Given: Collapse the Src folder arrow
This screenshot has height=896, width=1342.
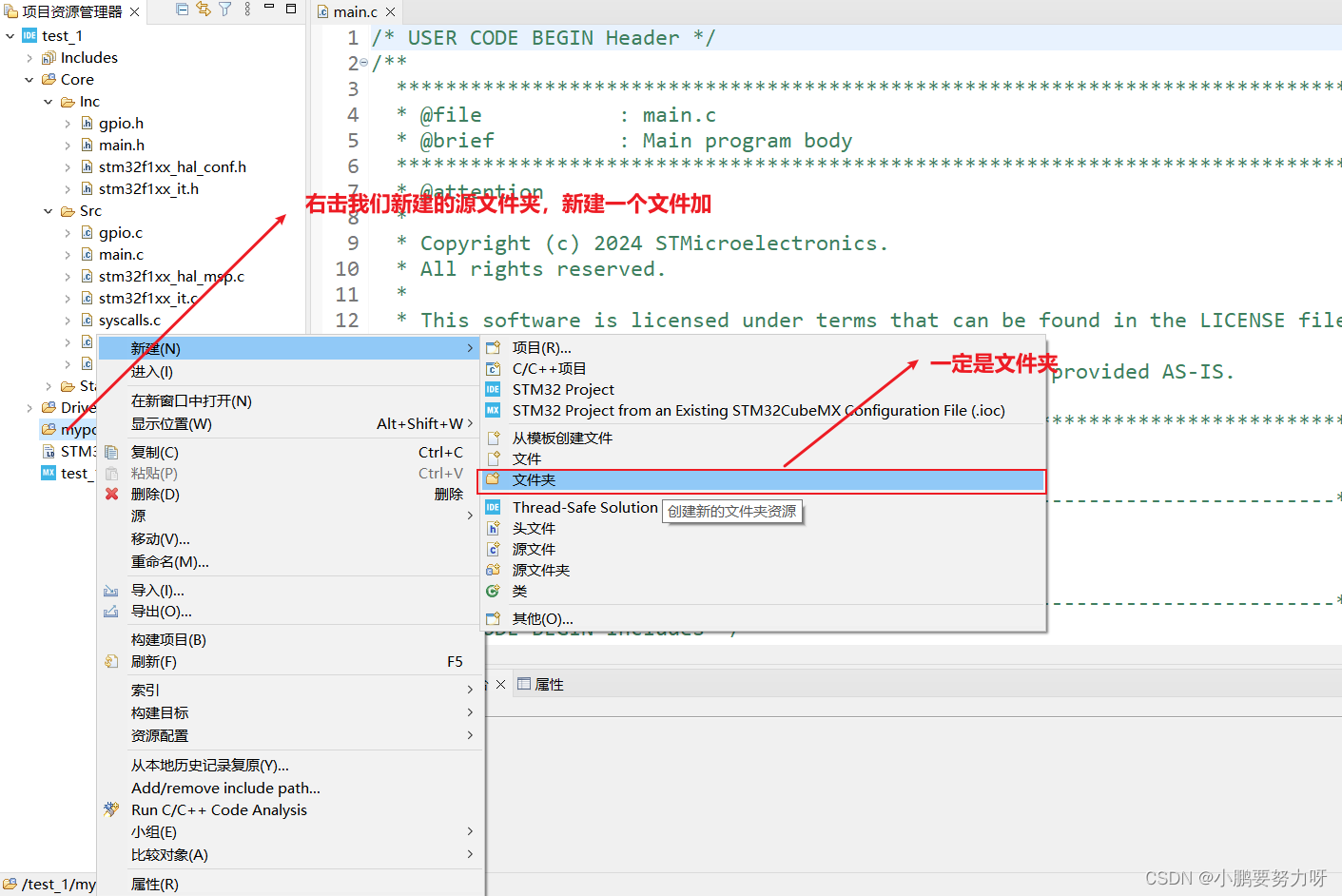Looking at the screenshot, I should (49, 210).
